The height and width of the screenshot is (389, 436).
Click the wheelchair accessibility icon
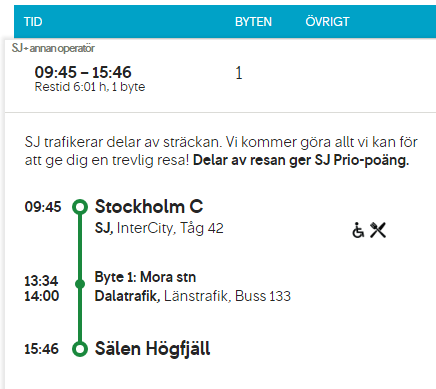pyautogui.click(x=358, y=230)
